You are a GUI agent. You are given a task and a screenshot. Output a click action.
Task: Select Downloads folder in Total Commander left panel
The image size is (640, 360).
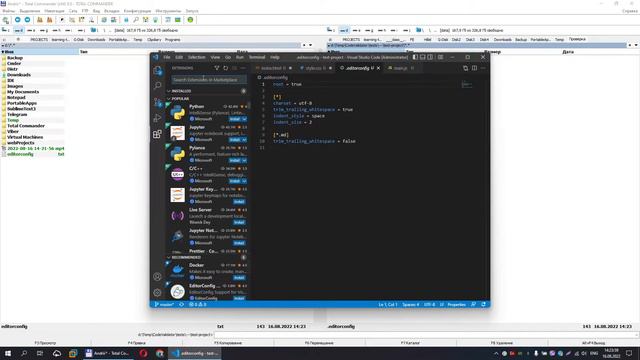19,75
